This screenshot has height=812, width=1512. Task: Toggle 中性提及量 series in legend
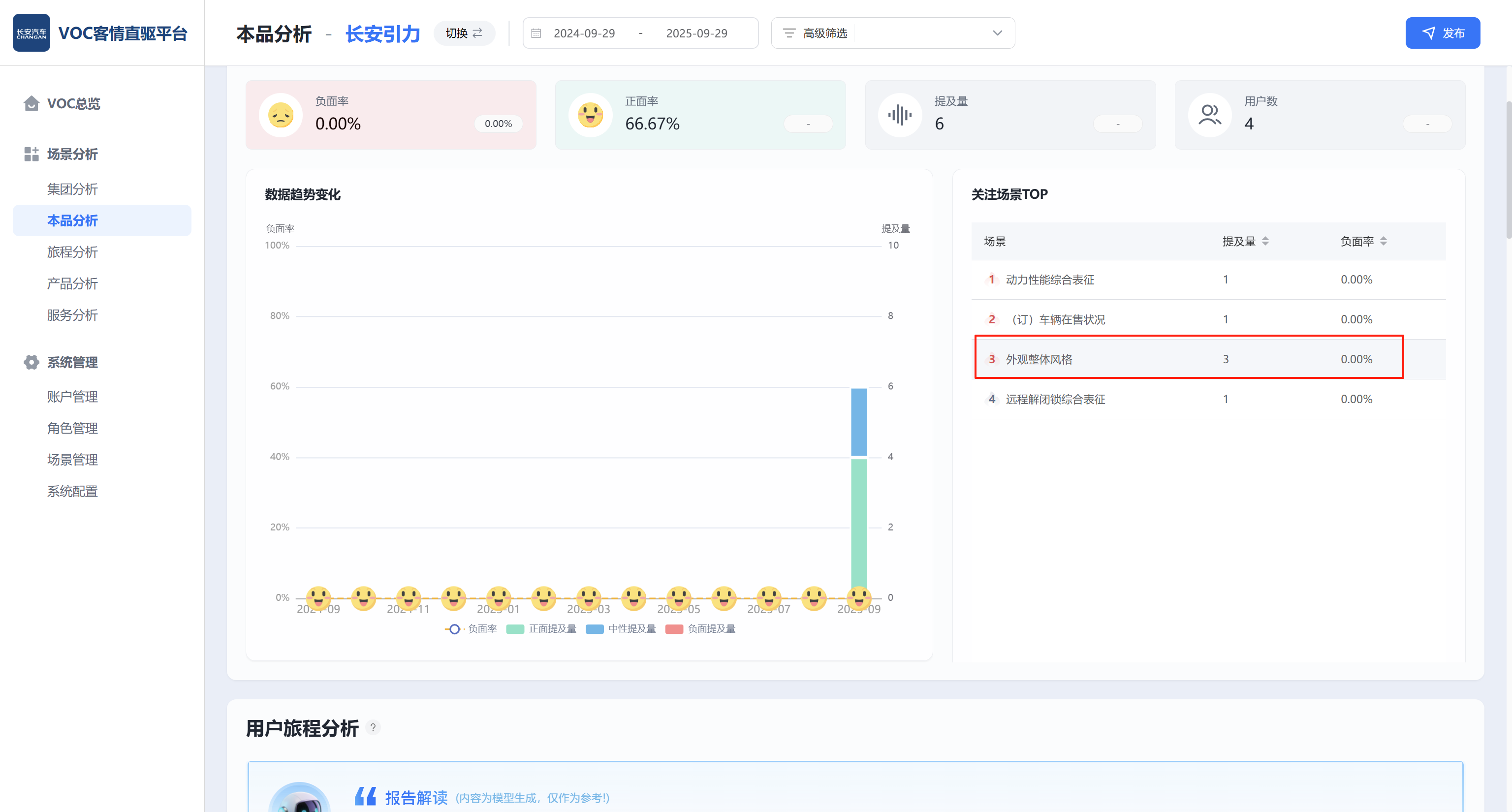pos(621,629)
